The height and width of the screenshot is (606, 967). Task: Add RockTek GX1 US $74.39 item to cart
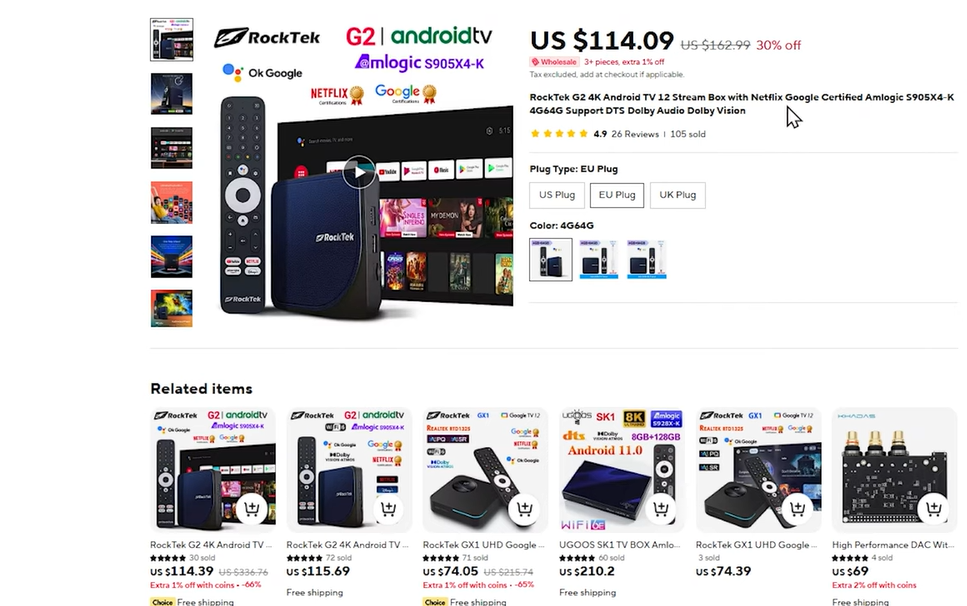pyautogui.click(x=797, y=509)
